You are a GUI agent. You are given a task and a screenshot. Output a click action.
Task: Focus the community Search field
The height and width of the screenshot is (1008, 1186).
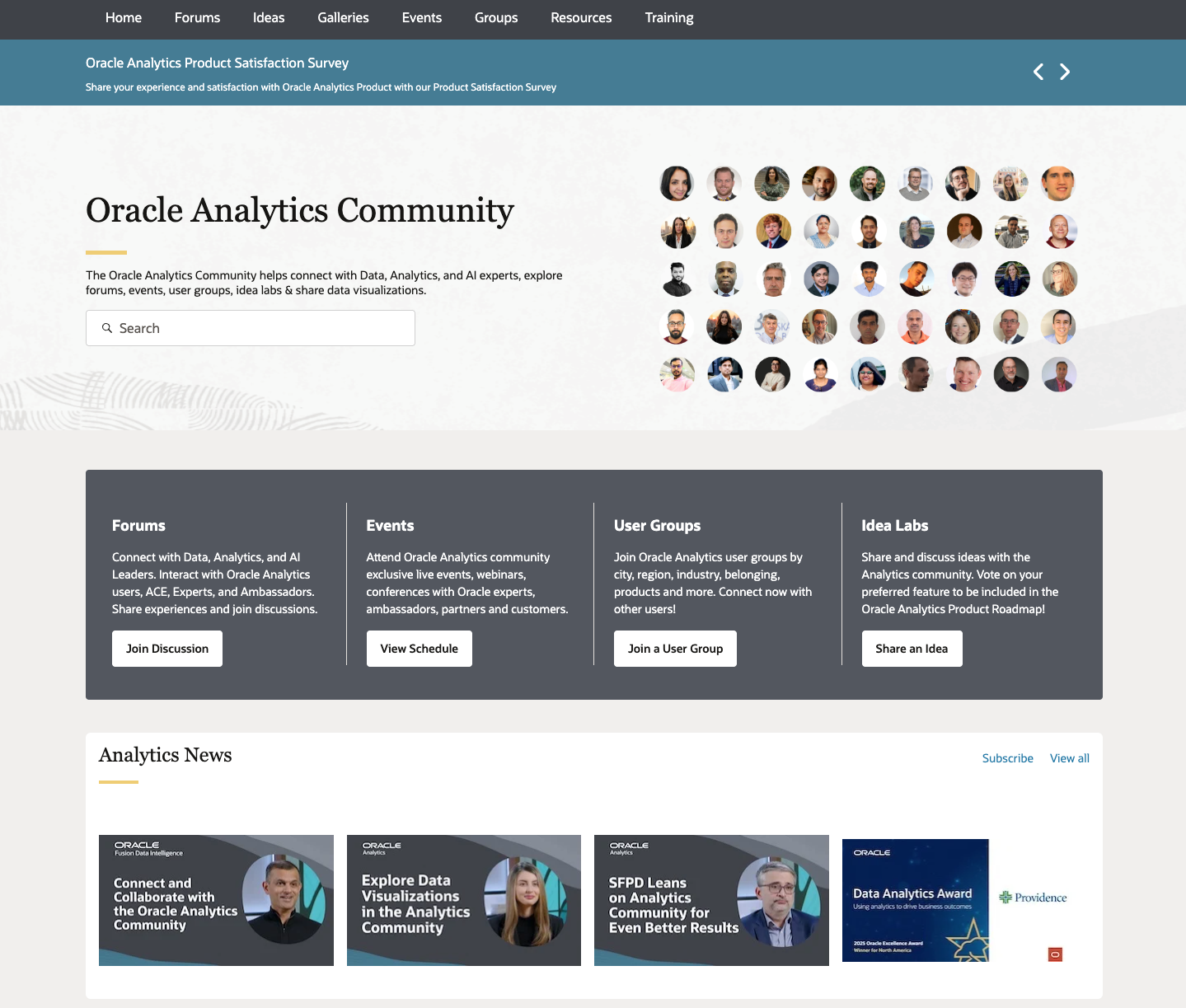(x=251, y=328)
